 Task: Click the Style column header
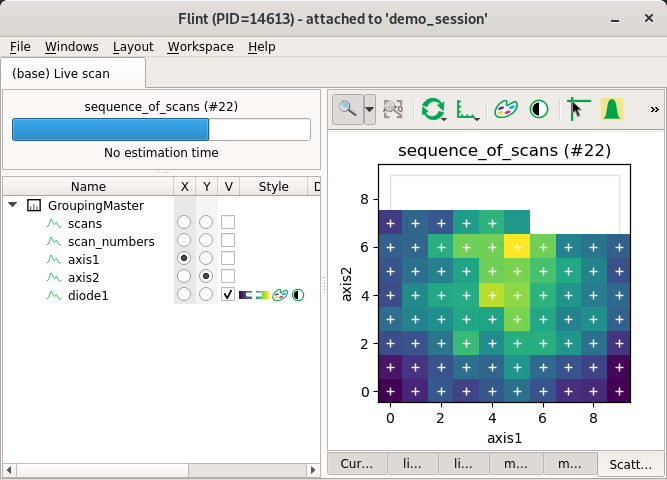(x=274, y=186)
